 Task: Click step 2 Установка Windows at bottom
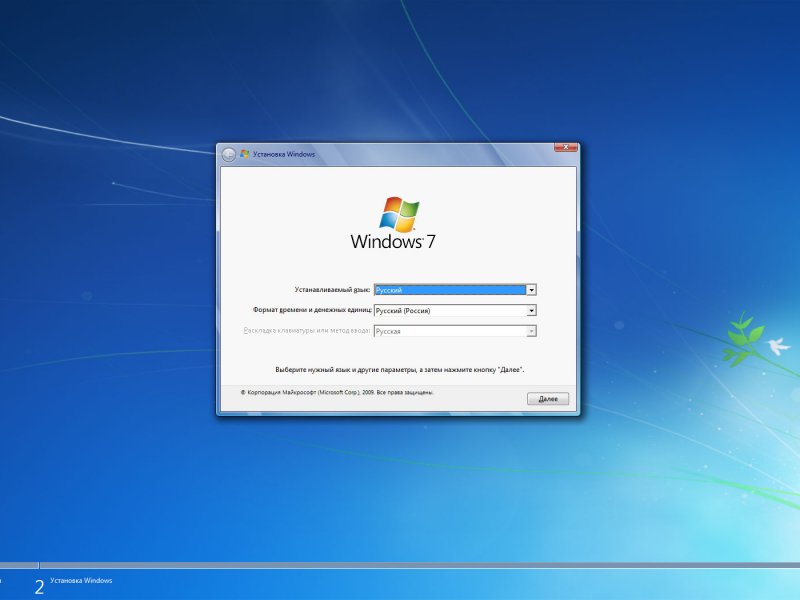(x=74, y=585)
